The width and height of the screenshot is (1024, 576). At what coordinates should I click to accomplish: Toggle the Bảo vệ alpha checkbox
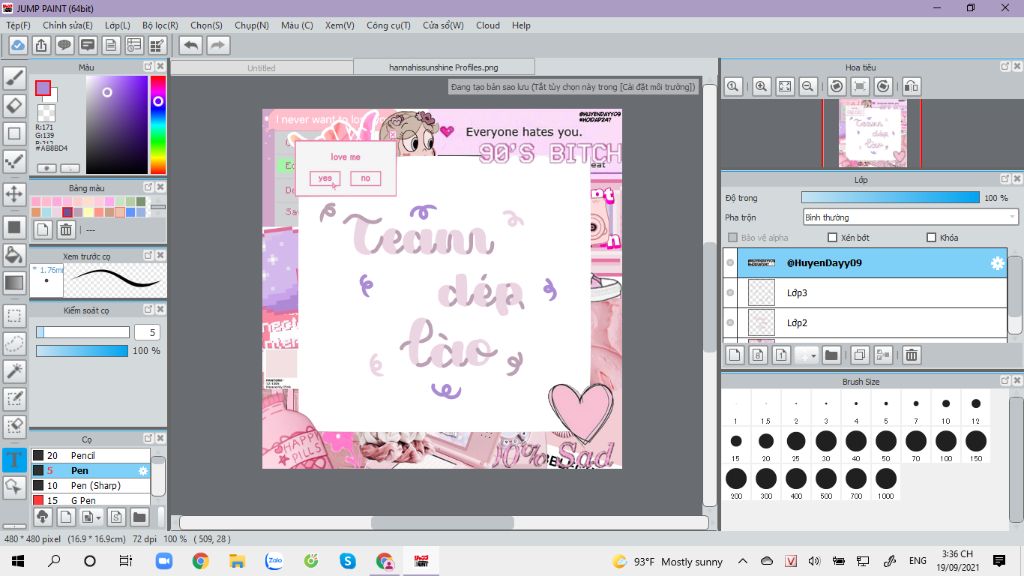733,238
